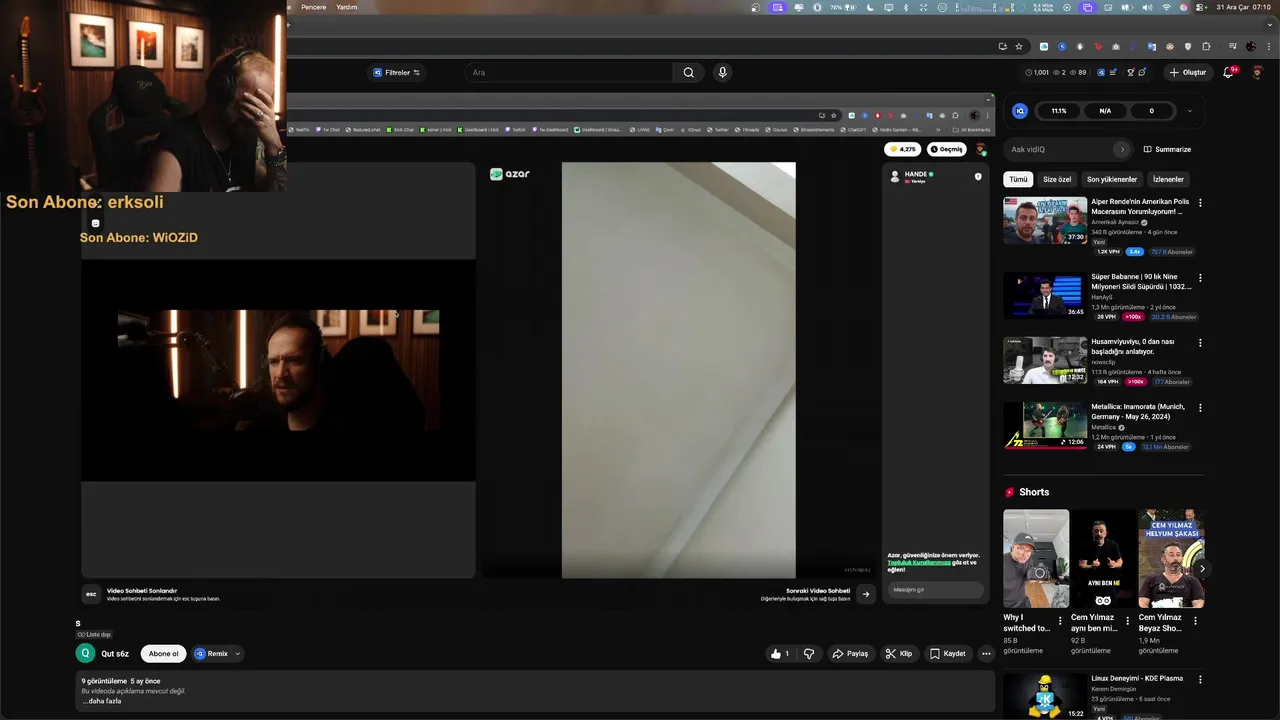Select the İzlenenler filter chip
1280x720 pixels.
tap(1168, 179)
